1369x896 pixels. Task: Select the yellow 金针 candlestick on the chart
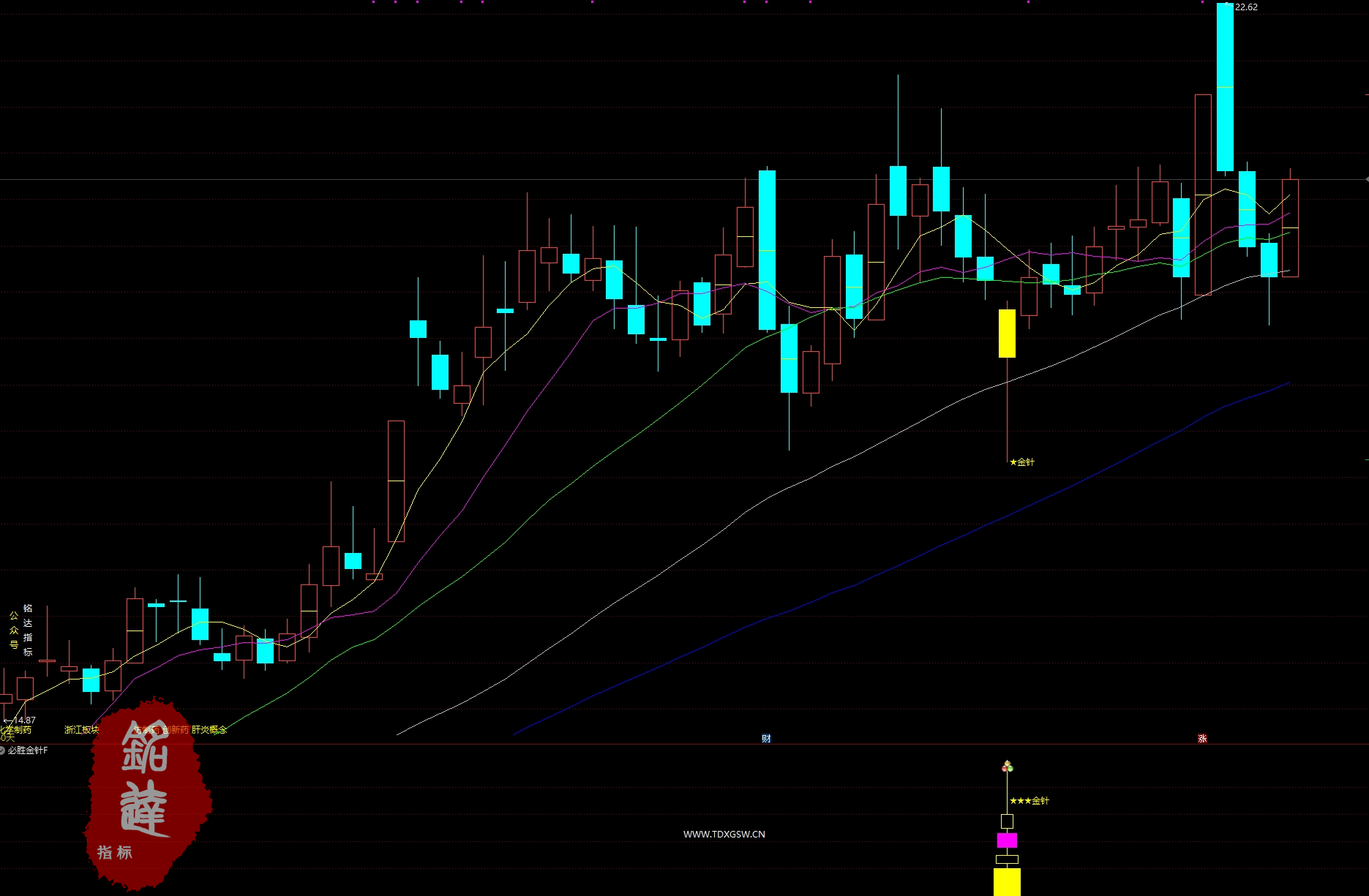click(1007, 334)
